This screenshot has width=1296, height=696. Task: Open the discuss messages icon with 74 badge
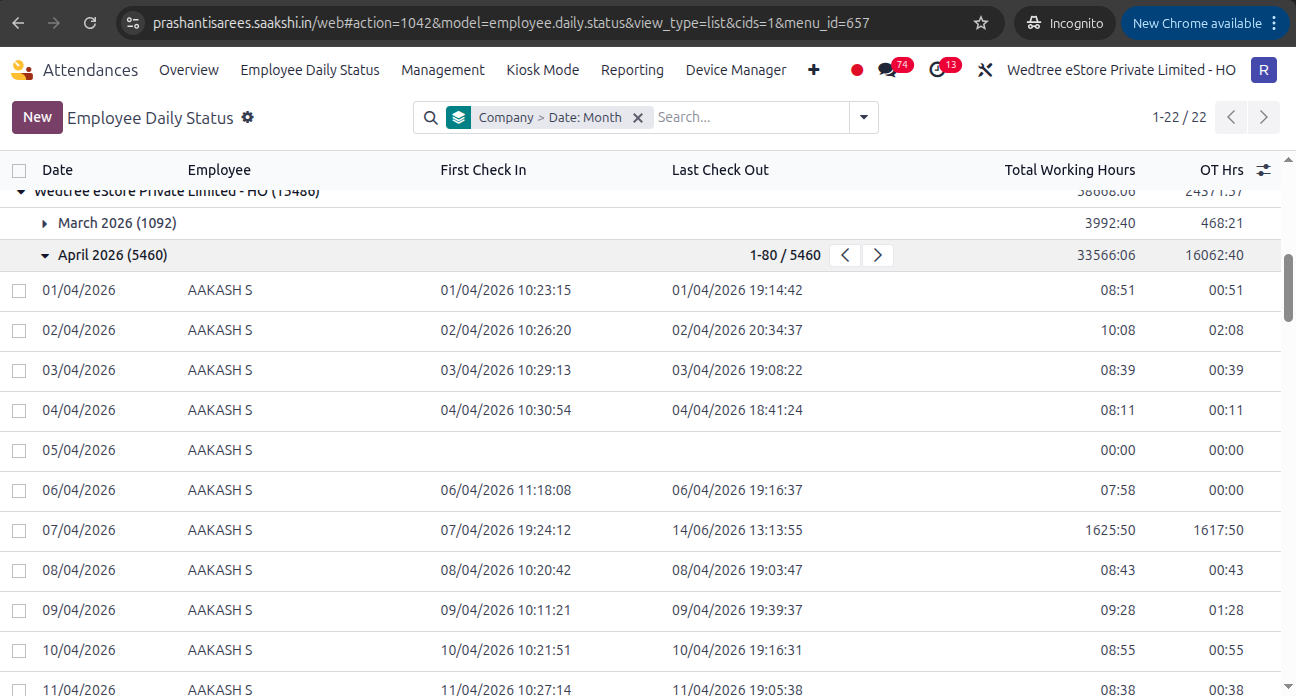(888, 70)
